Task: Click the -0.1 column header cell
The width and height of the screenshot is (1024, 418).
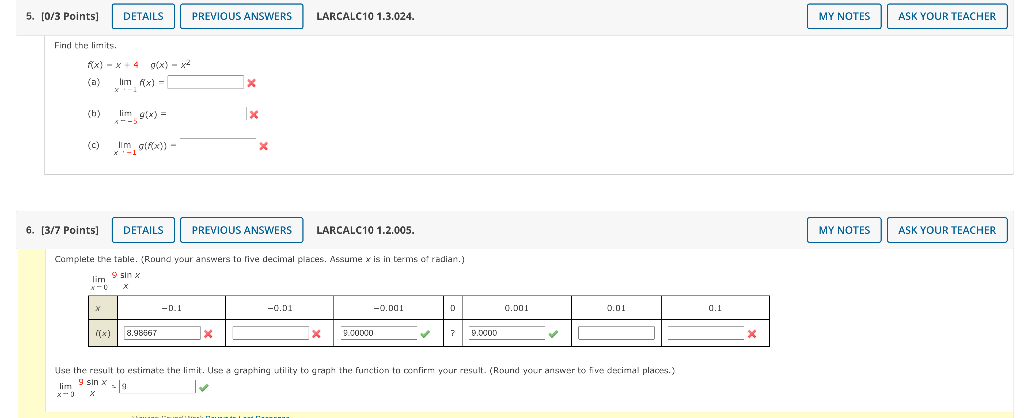Action: pos(172,308)
